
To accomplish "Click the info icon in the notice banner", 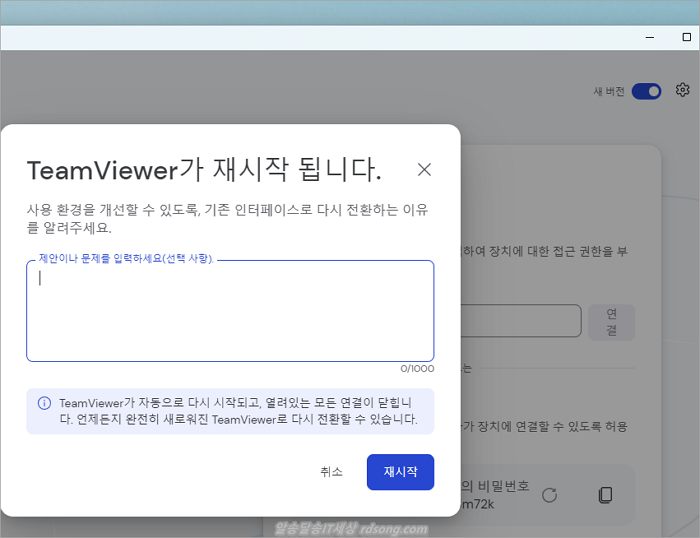I will 44,403.
